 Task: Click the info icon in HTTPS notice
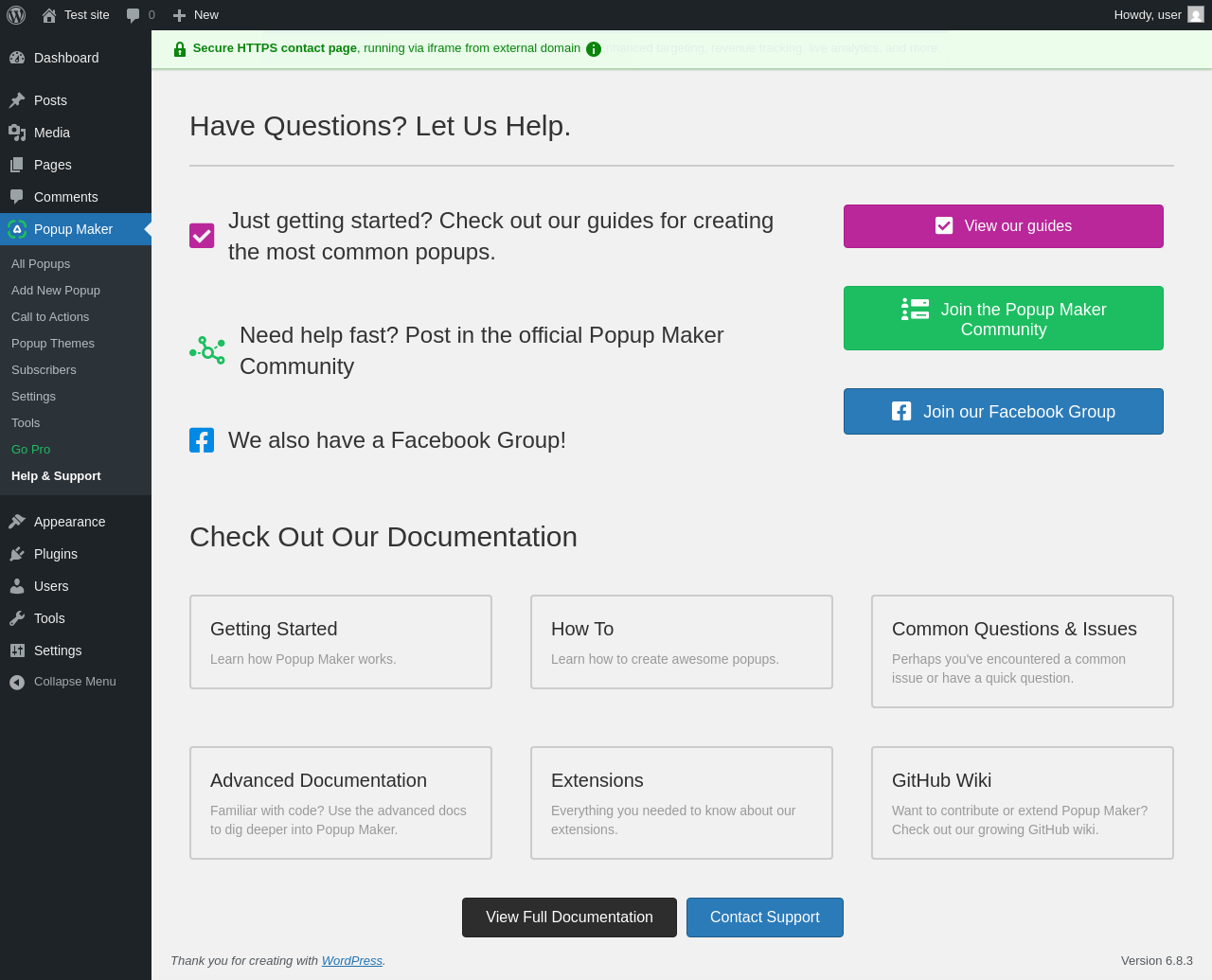coord(594,49)
